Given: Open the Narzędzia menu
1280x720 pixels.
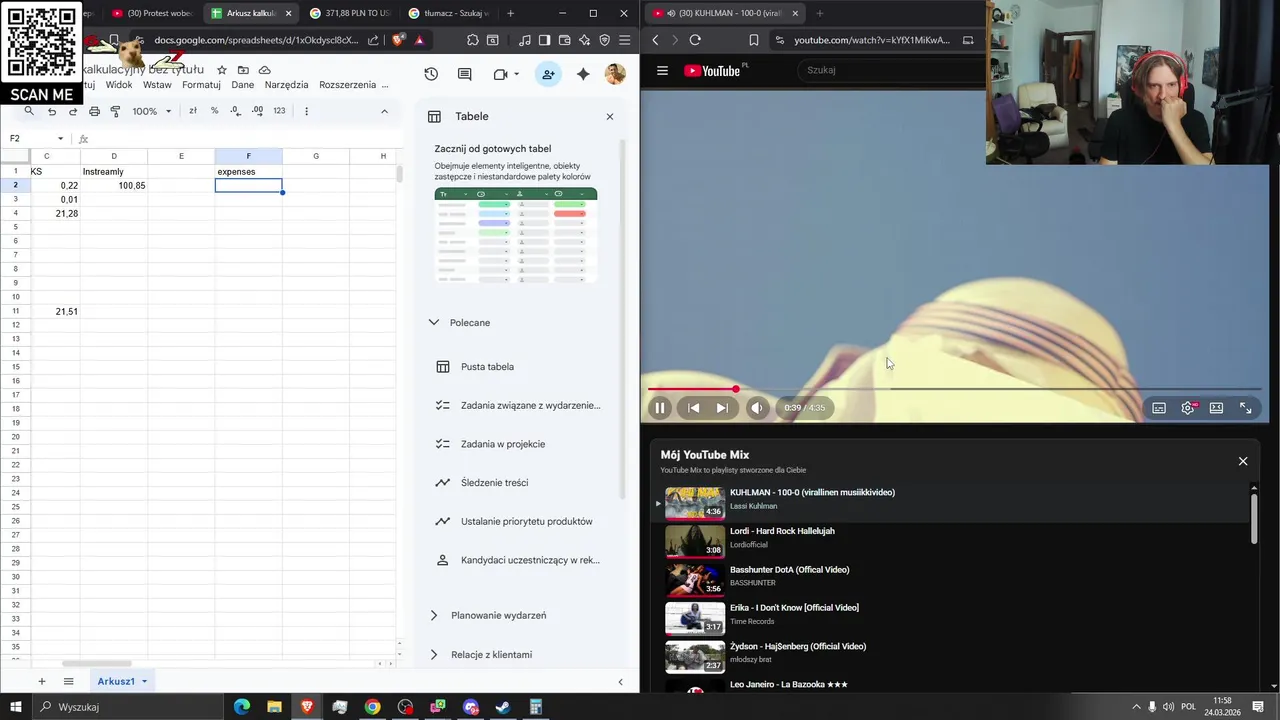Looking at the screenshot, I should (286, 85).
